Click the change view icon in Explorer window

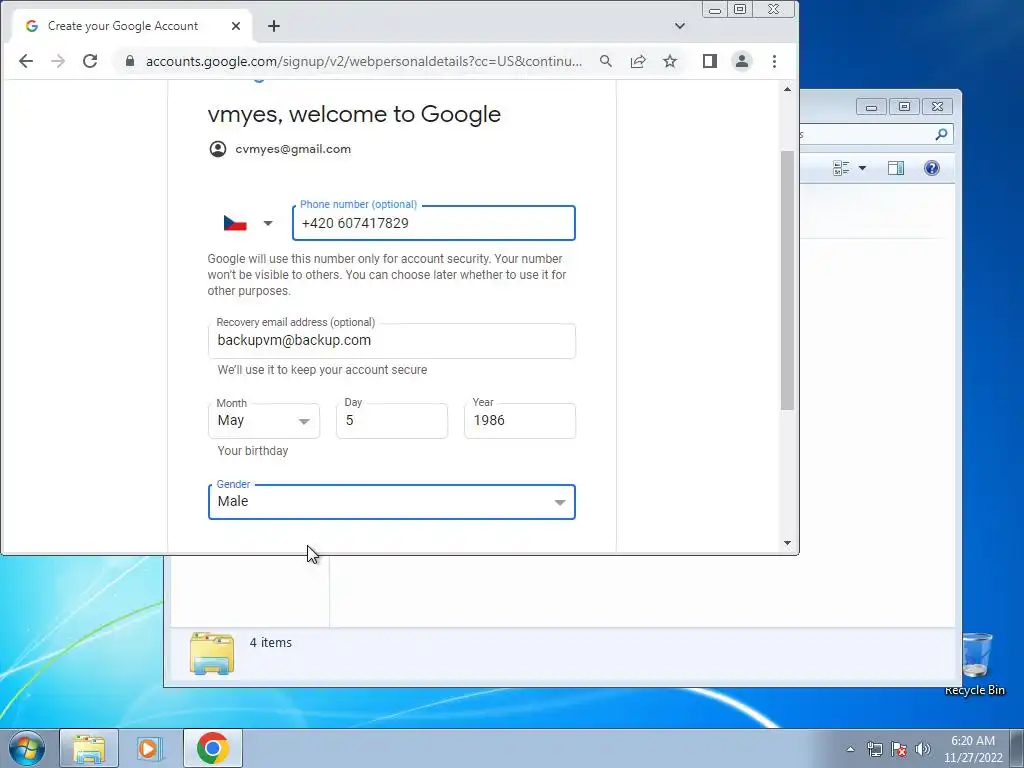841,168
